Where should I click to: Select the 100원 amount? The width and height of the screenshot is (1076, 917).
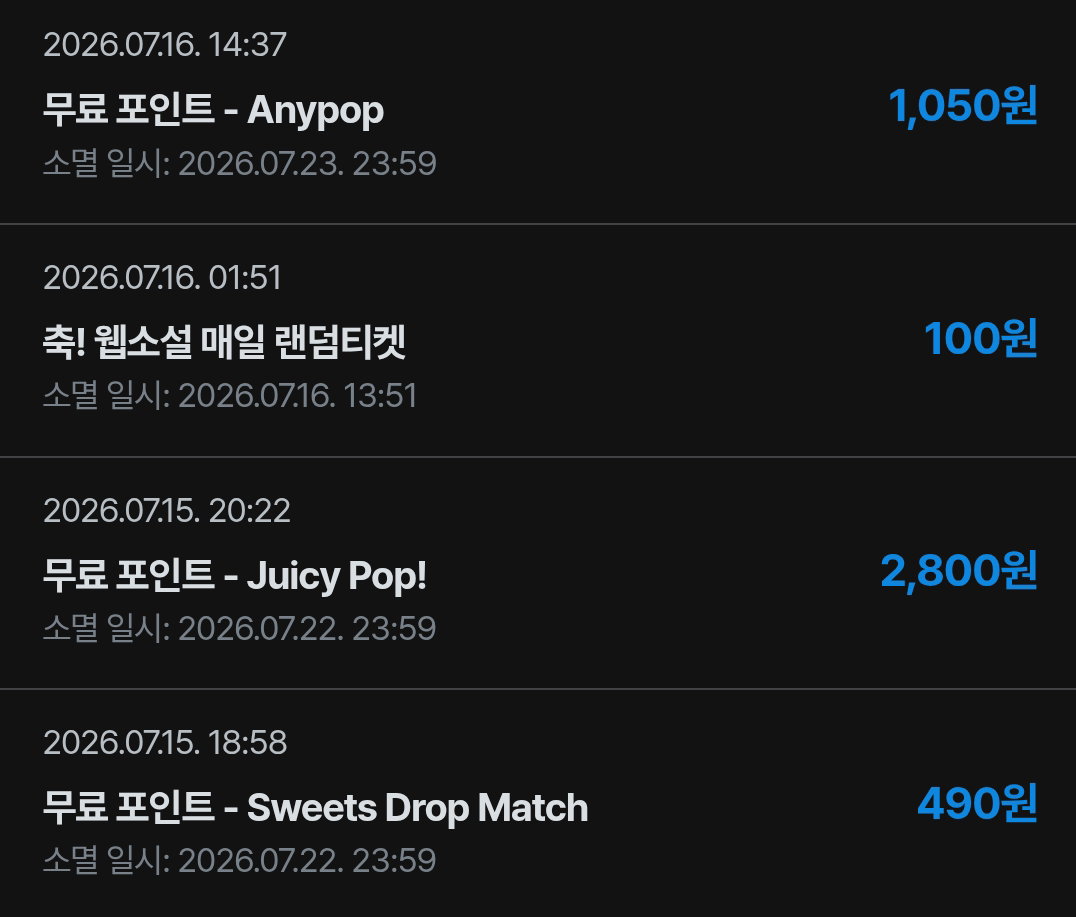point(981,338)
